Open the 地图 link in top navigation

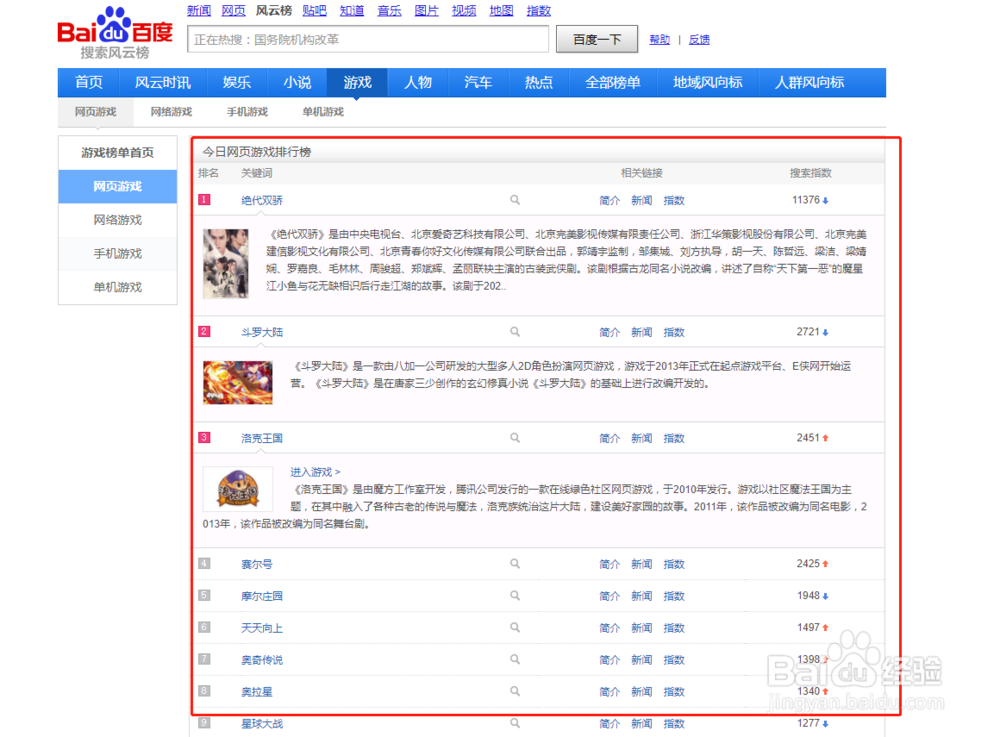pyautogui.click(x=500, y=10)
